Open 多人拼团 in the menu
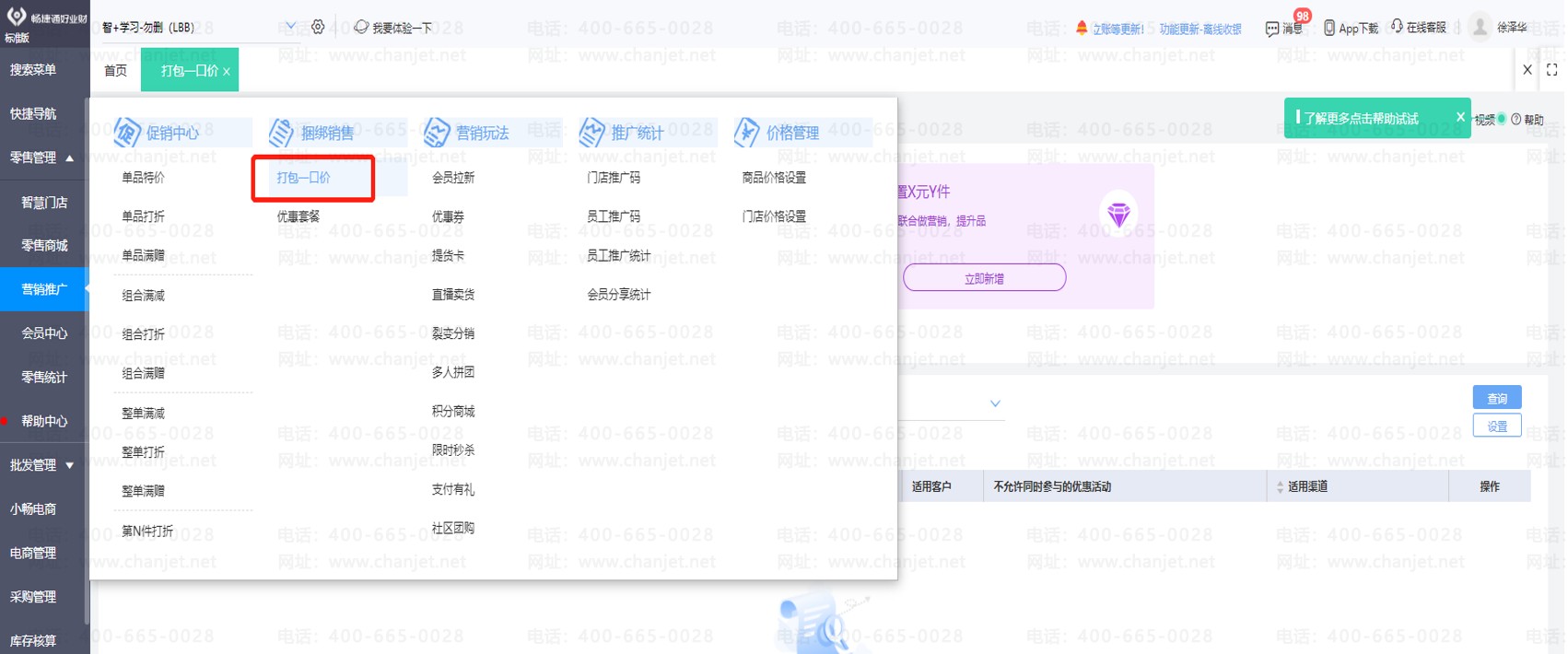The image size is (1568, 654). [x=453, y=372]
